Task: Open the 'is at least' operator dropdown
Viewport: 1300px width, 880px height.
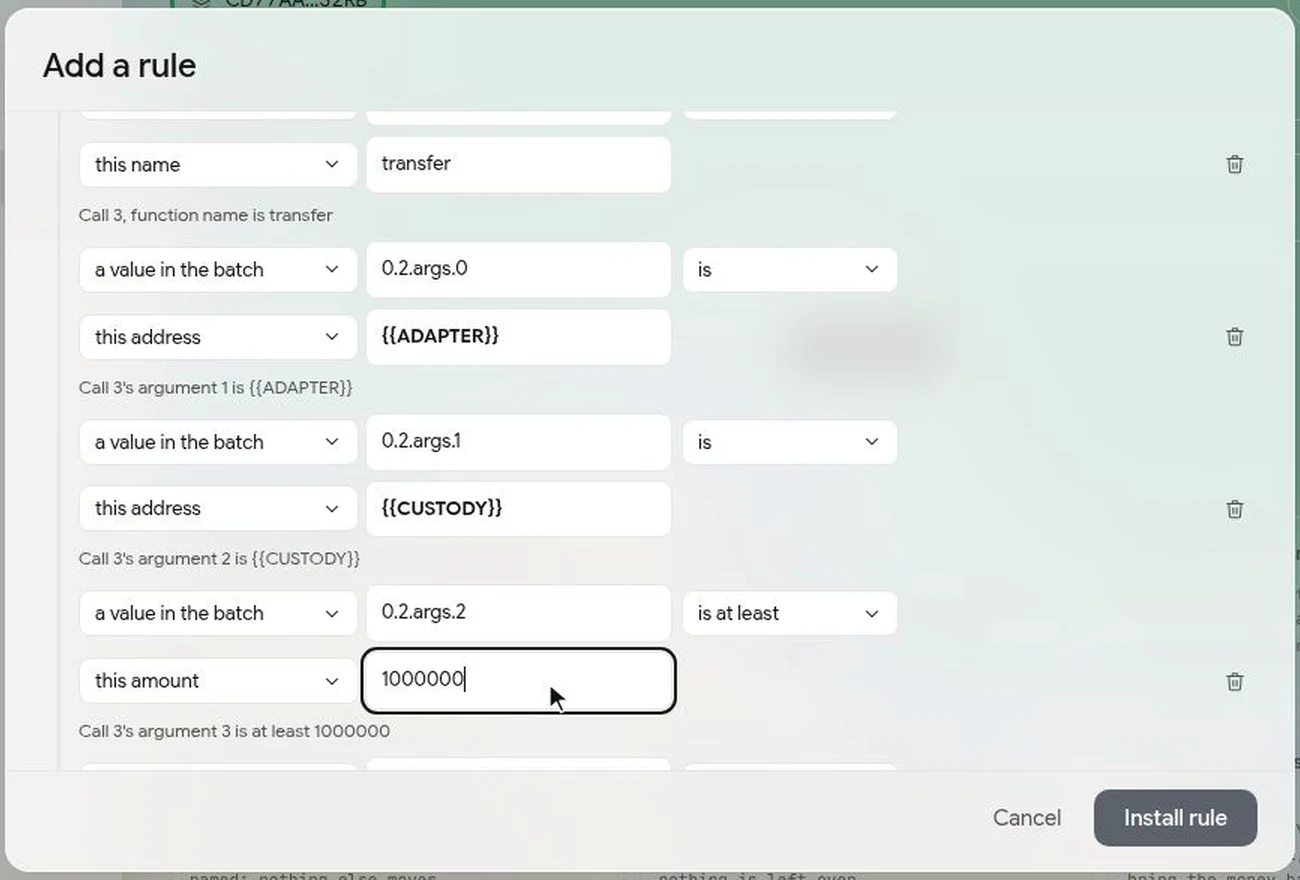Action: (790, 614)
